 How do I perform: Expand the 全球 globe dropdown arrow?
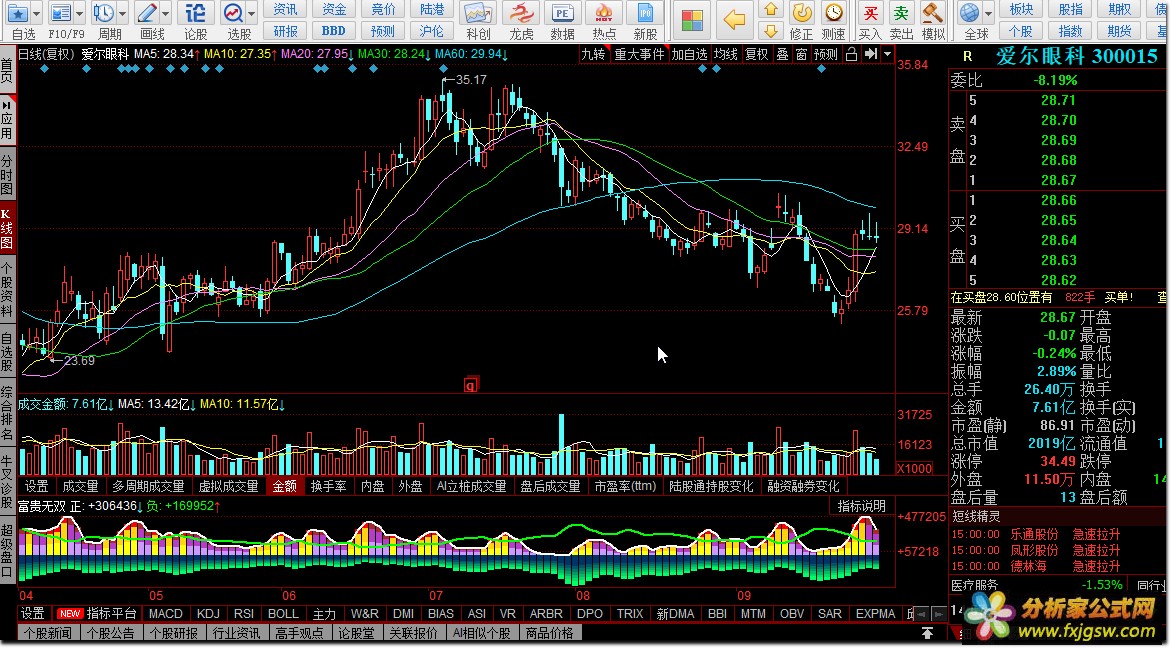point(988,13)
